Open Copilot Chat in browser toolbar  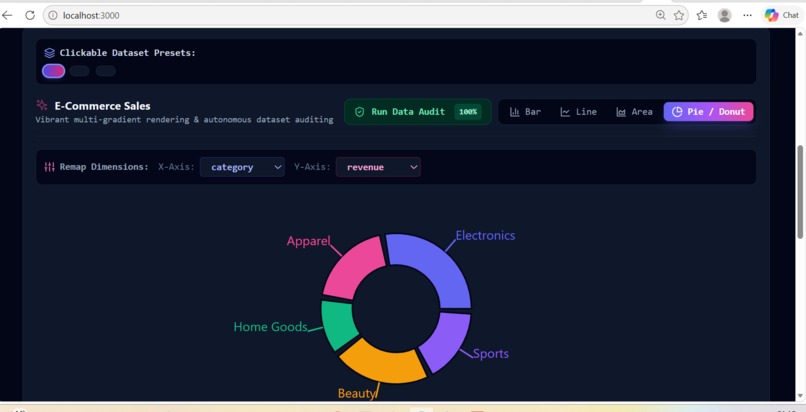tap(781, 15)
